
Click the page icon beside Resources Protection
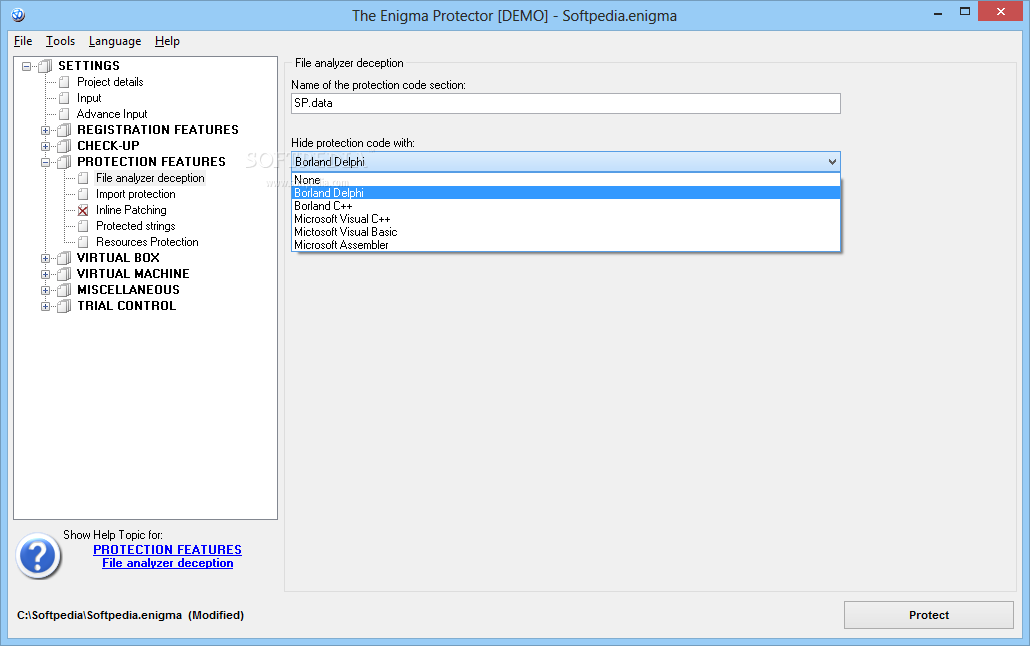(83, 242)
